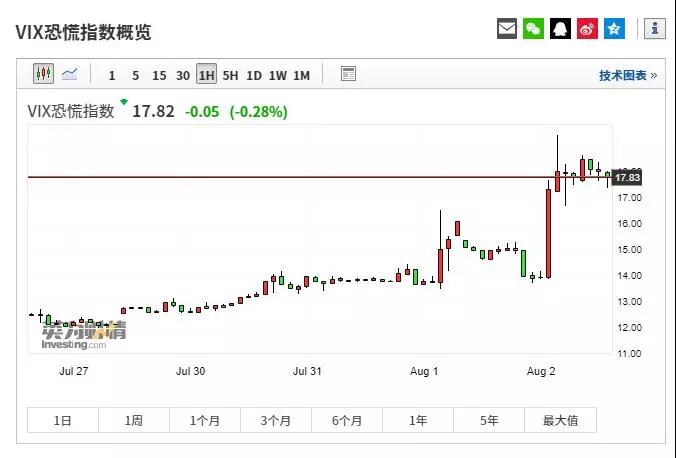This screenshot has height=458, width=676.
Task: Add to favorites with star icon
Action: tap(614, 29)
